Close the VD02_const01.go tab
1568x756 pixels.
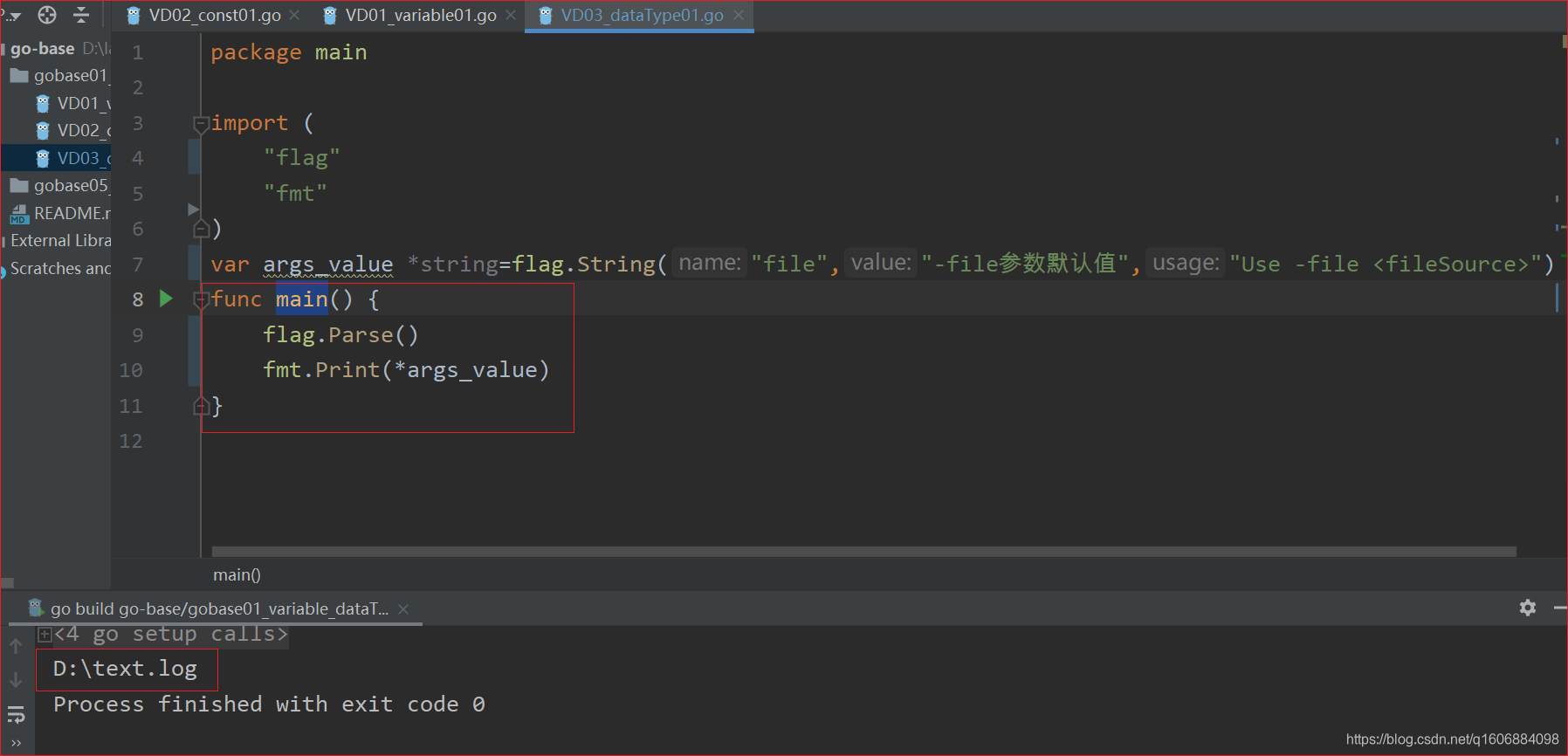[x=295, y=15]
